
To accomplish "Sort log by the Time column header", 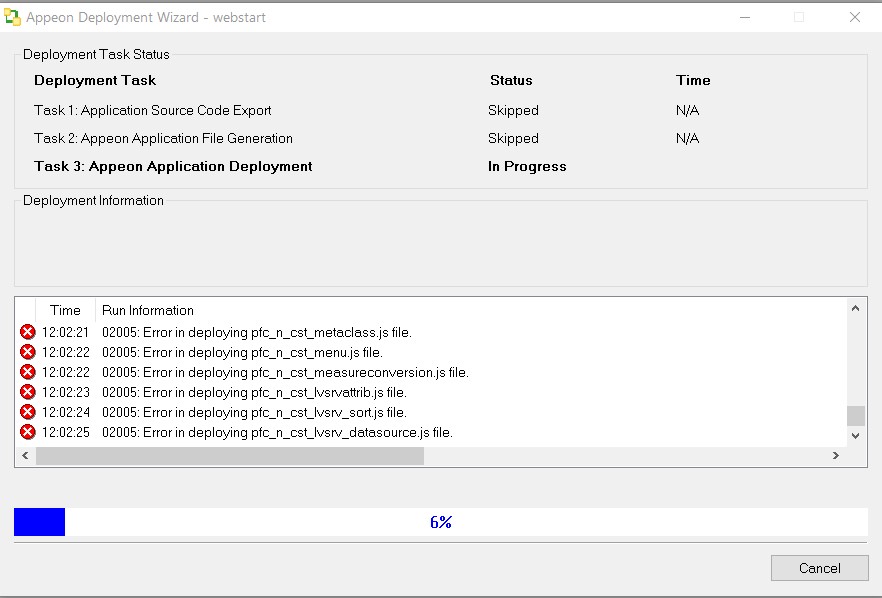I will coord(65,310).
